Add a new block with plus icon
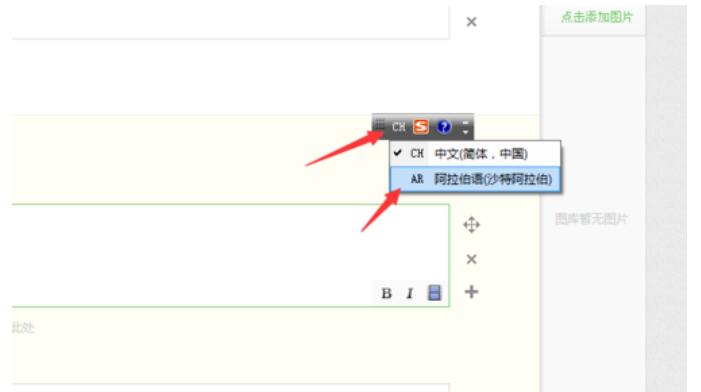The image size is (701, 392). (471, 292)
